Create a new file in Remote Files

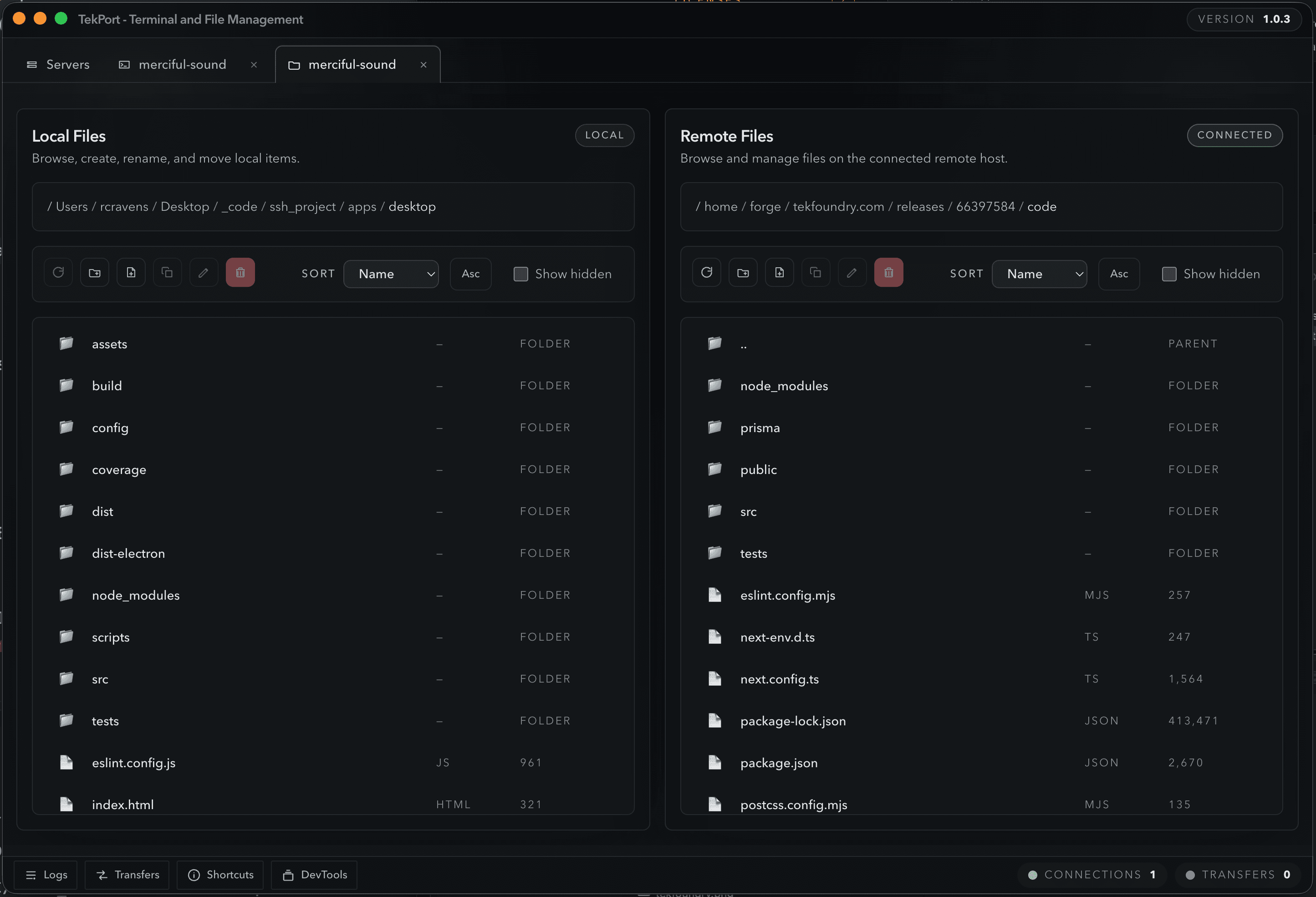click(x=779, y=272)
